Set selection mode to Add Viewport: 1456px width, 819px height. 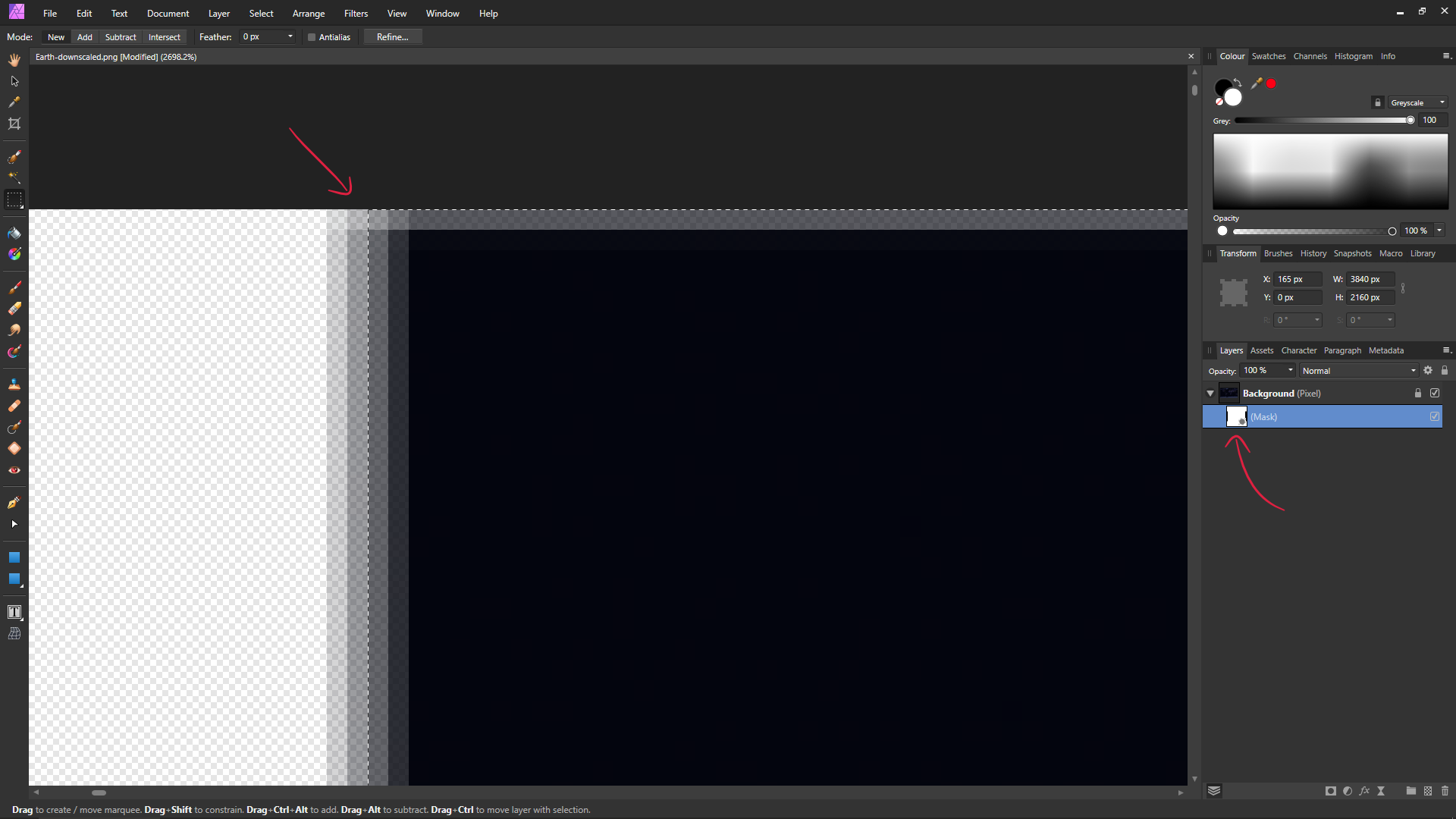coord(85,37)
